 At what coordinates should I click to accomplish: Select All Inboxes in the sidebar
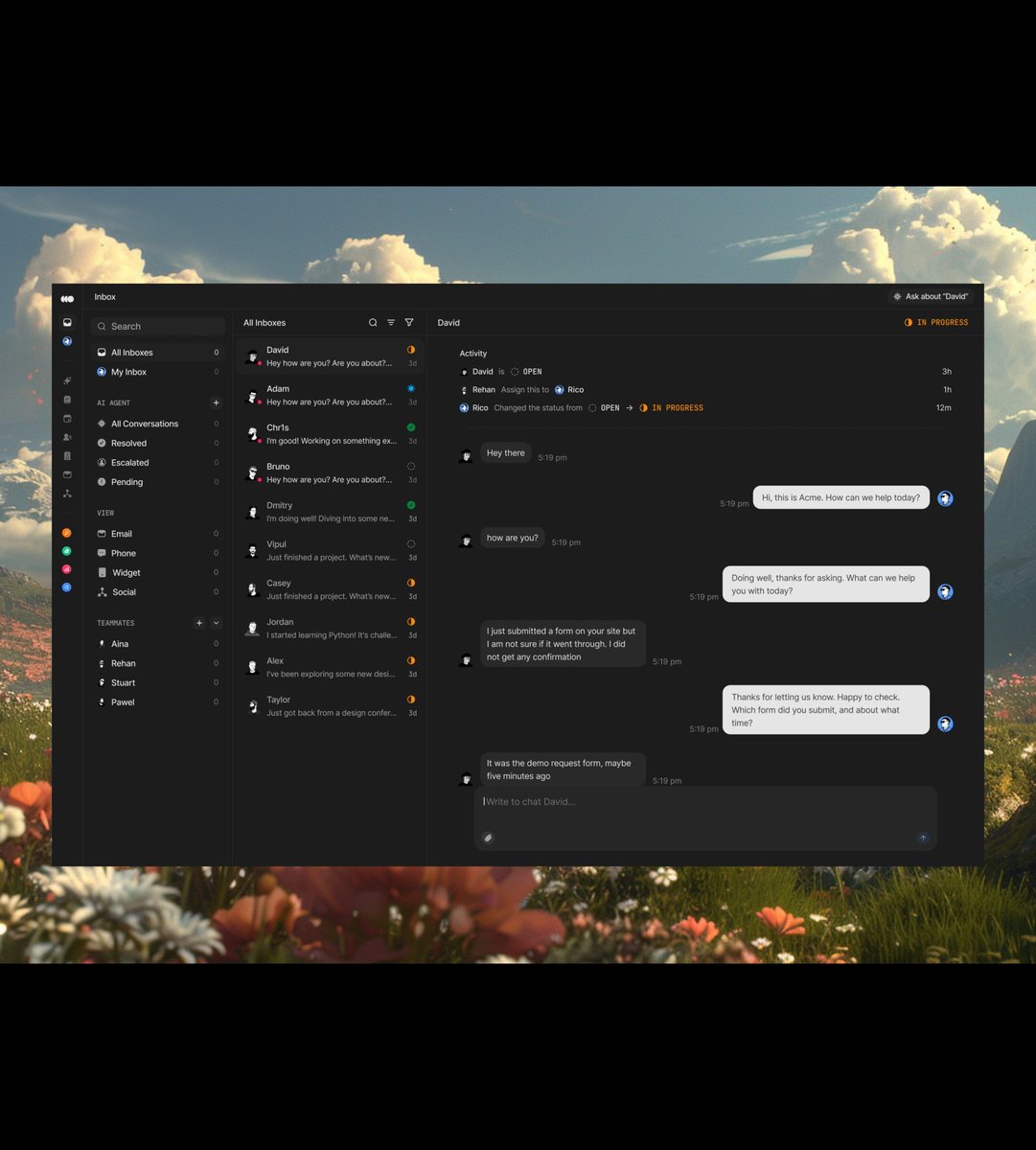158,353
